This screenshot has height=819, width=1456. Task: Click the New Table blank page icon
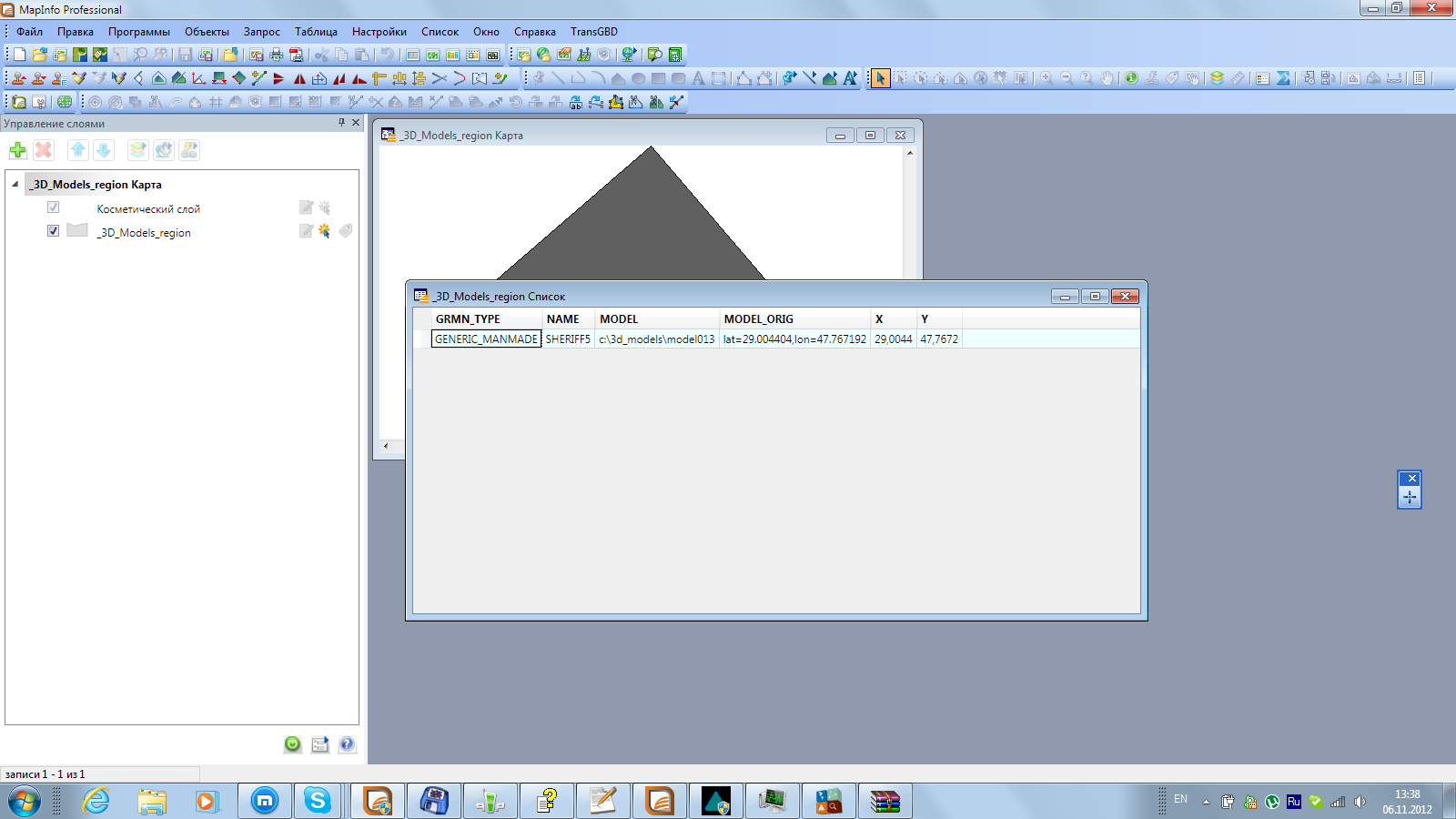pos(19,55)
